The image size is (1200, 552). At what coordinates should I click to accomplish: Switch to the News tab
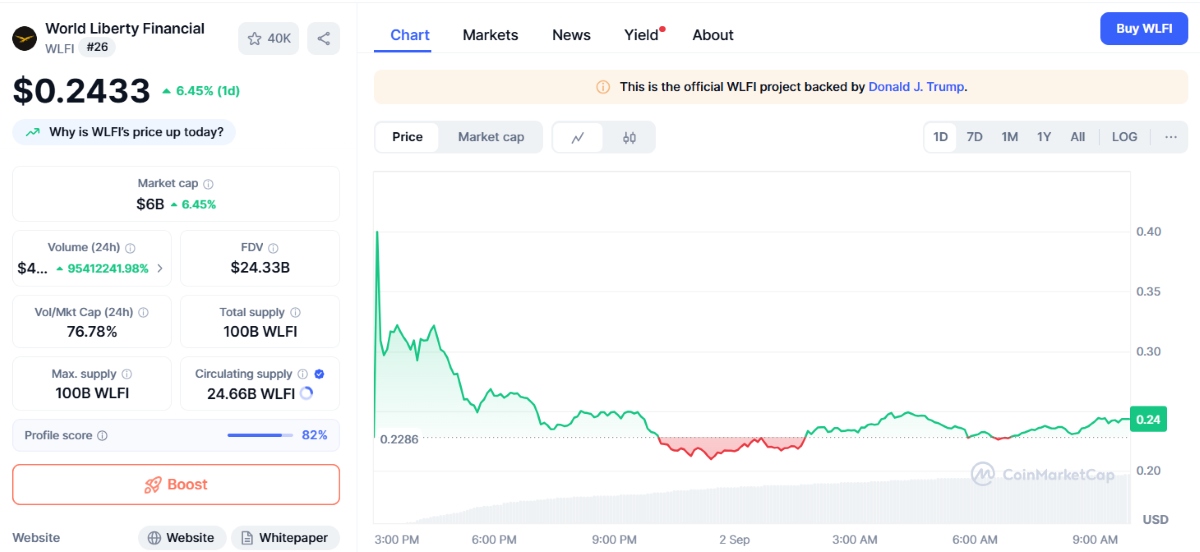(x=571, y=35)
